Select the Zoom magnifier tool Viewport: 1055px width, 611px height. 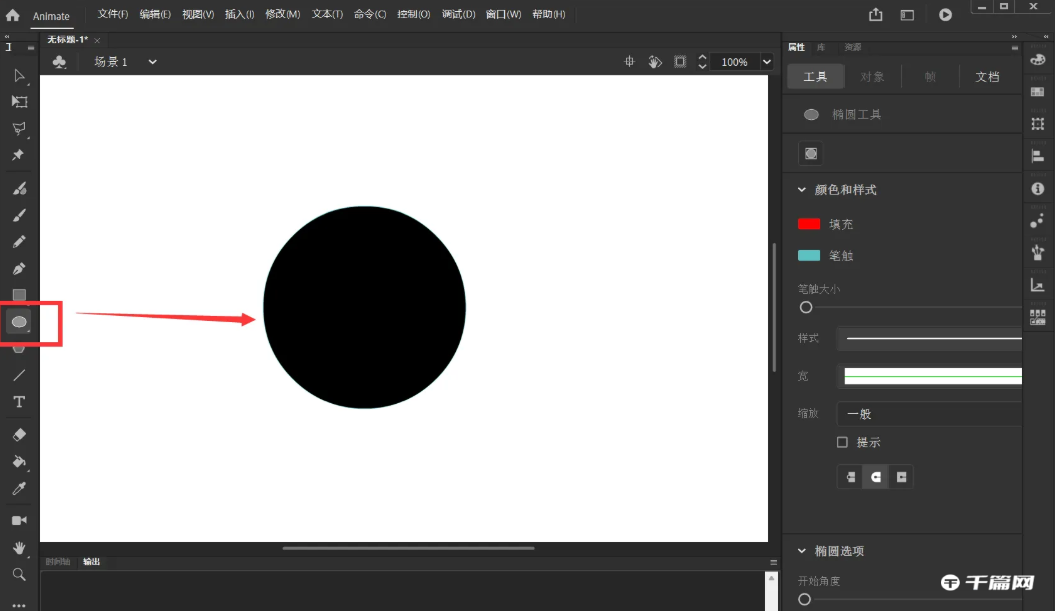point(18,574)
